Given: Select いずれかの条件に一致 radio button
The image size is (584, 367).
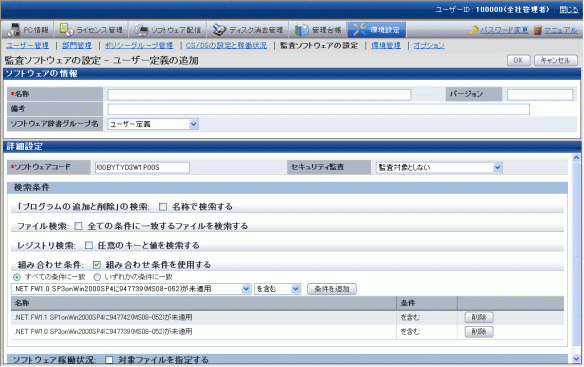Looking at the screenshot, I should pos(97,277).
